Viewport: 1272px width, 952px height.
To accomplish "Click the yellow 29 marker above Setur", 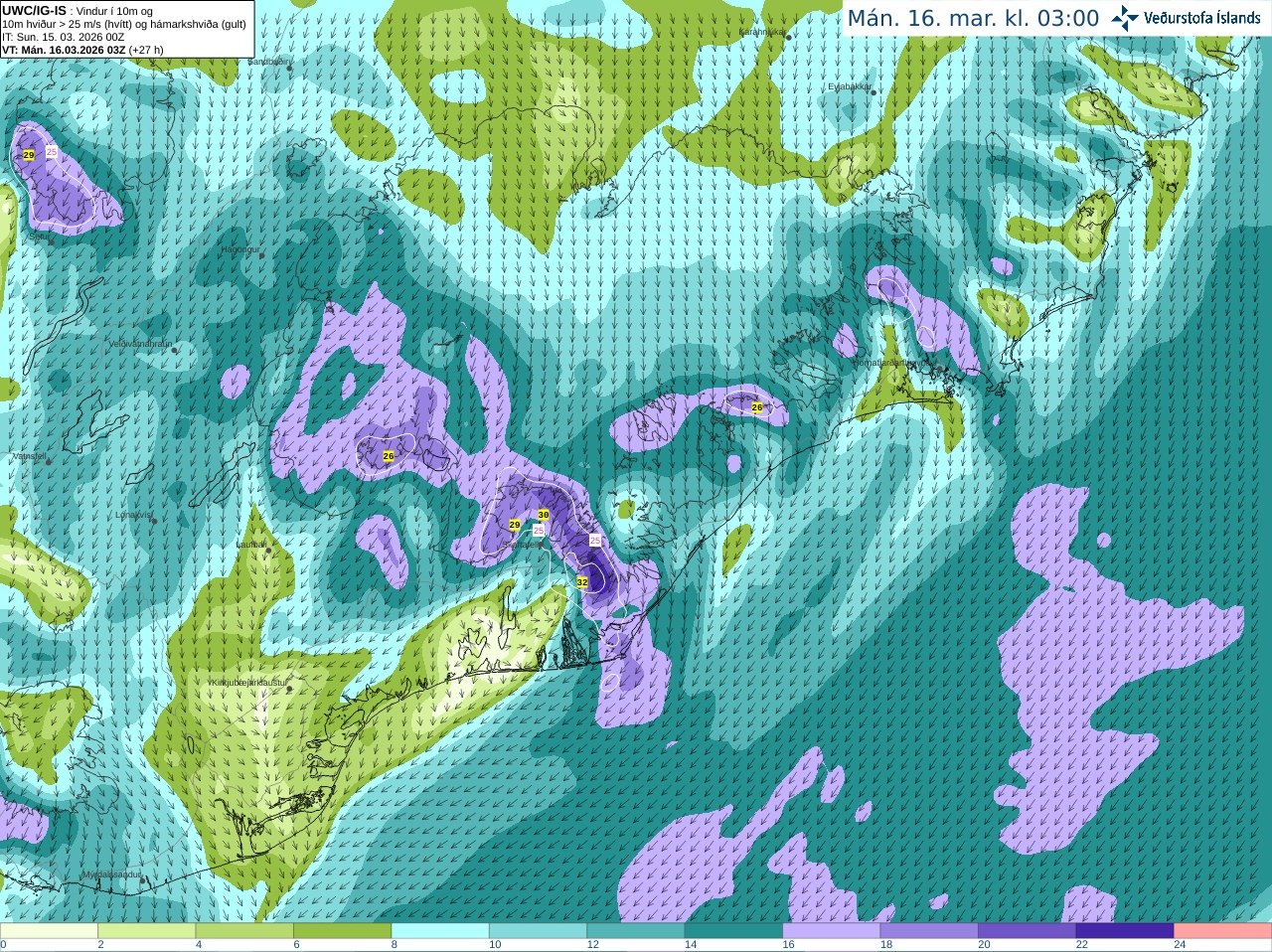I will [29, 155].
